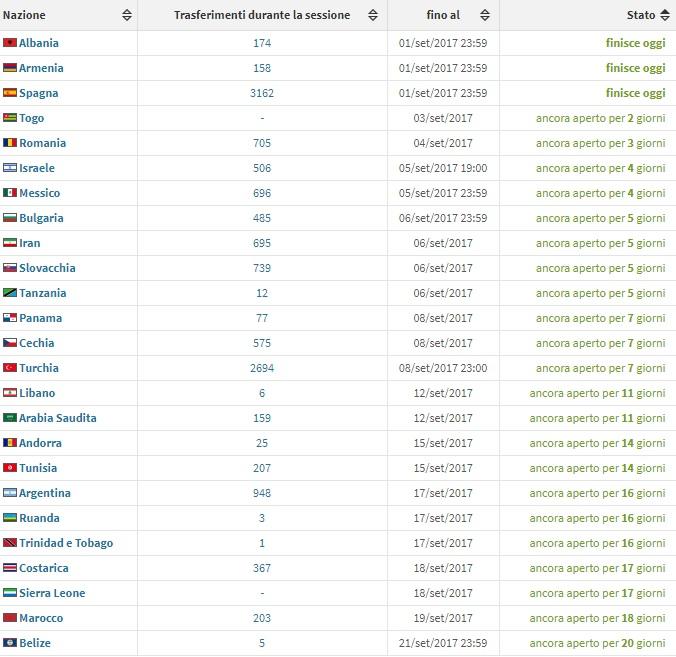Open the Messico country link

pyautogui.click(x=40, y=193)
